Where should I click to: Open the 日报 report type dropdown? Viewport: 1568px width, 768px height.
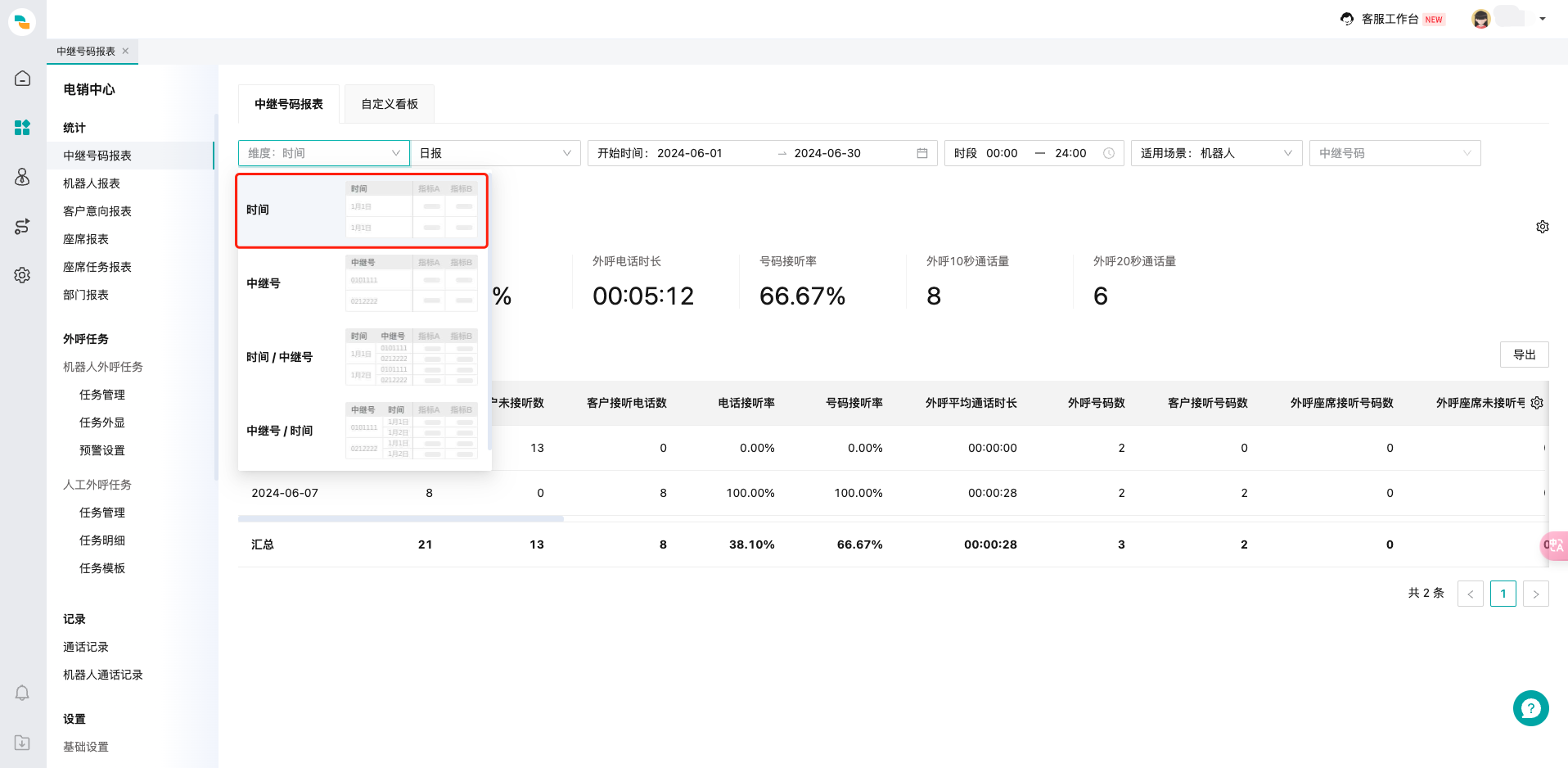pyautogui.click(x=495, y=153)
